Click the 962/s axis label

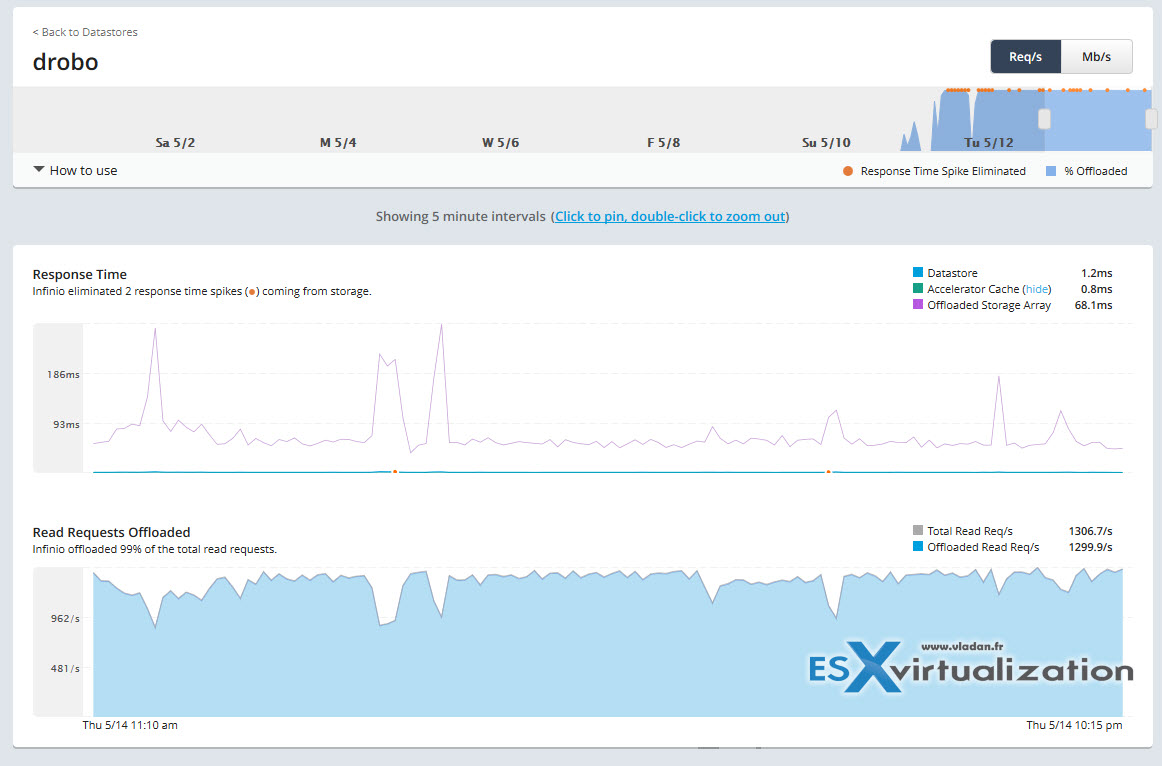(x=65, y=619)
